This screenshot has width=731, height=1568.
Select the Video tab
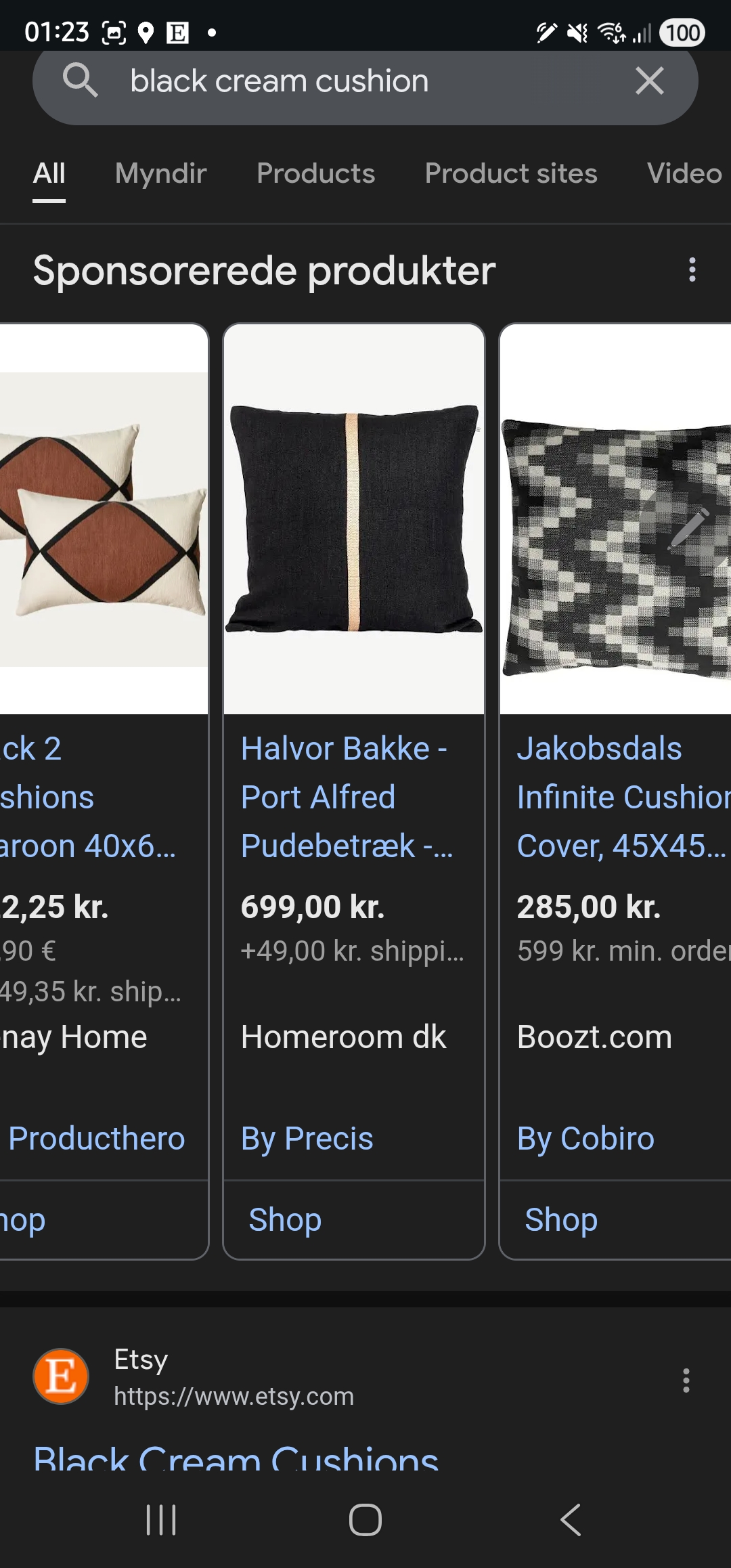coord(685,173)
